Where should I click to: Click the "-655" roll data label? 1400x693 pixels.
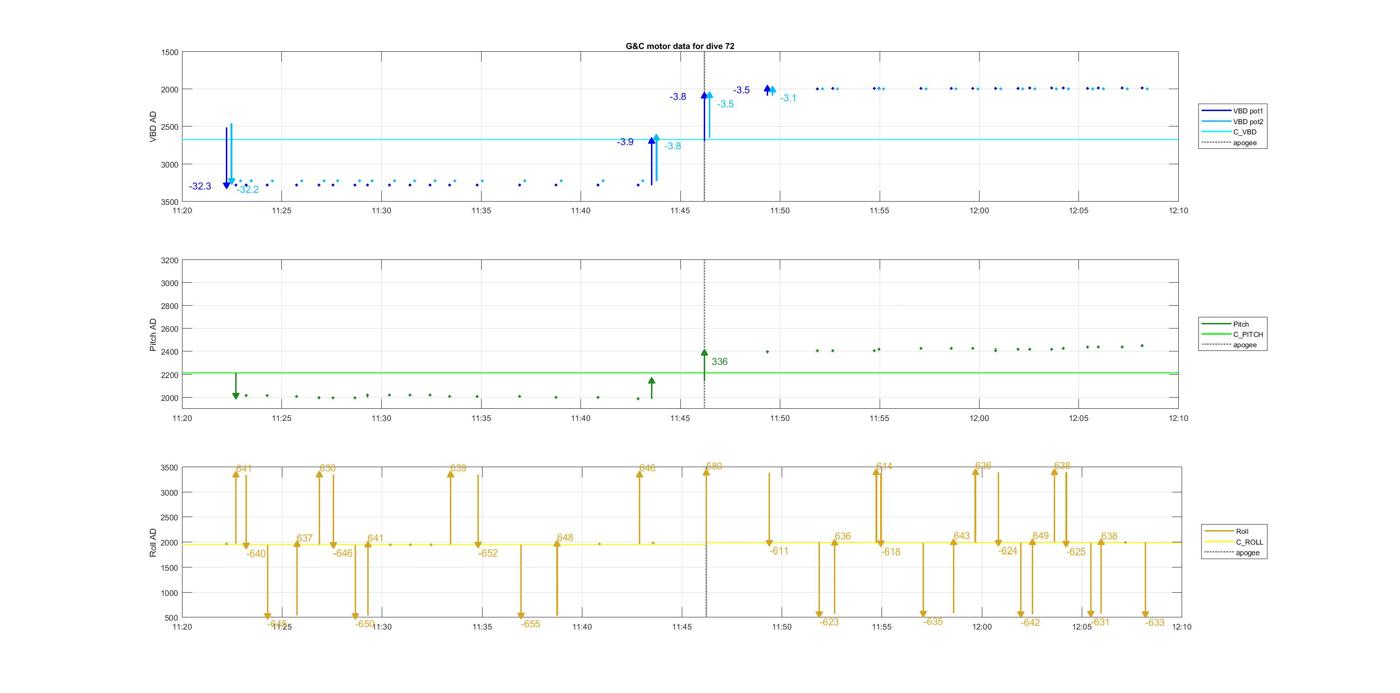pyautogui.click(x=530, y=624)
